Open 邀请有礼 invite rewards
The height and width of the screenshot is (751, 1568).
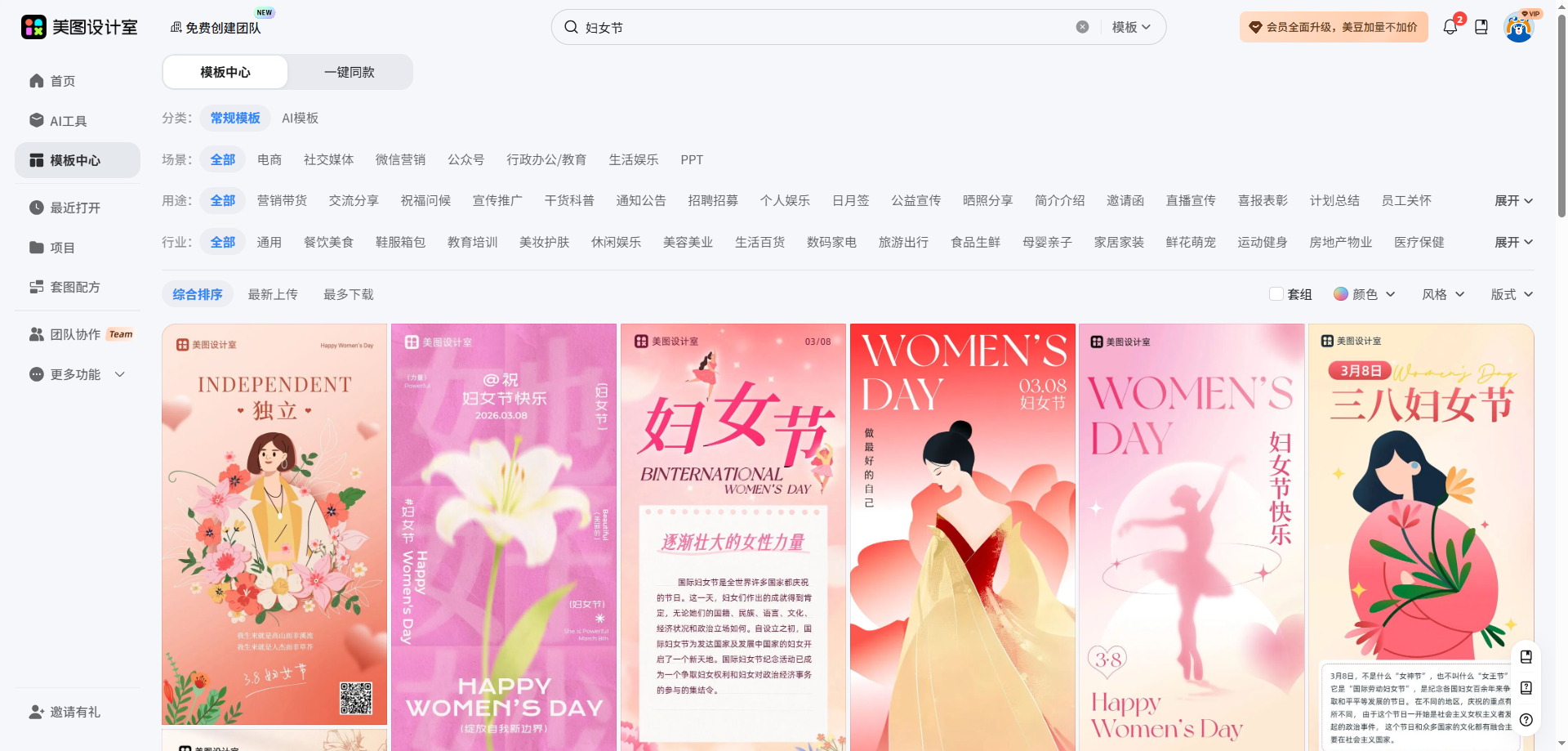click(x=74, y=712)
